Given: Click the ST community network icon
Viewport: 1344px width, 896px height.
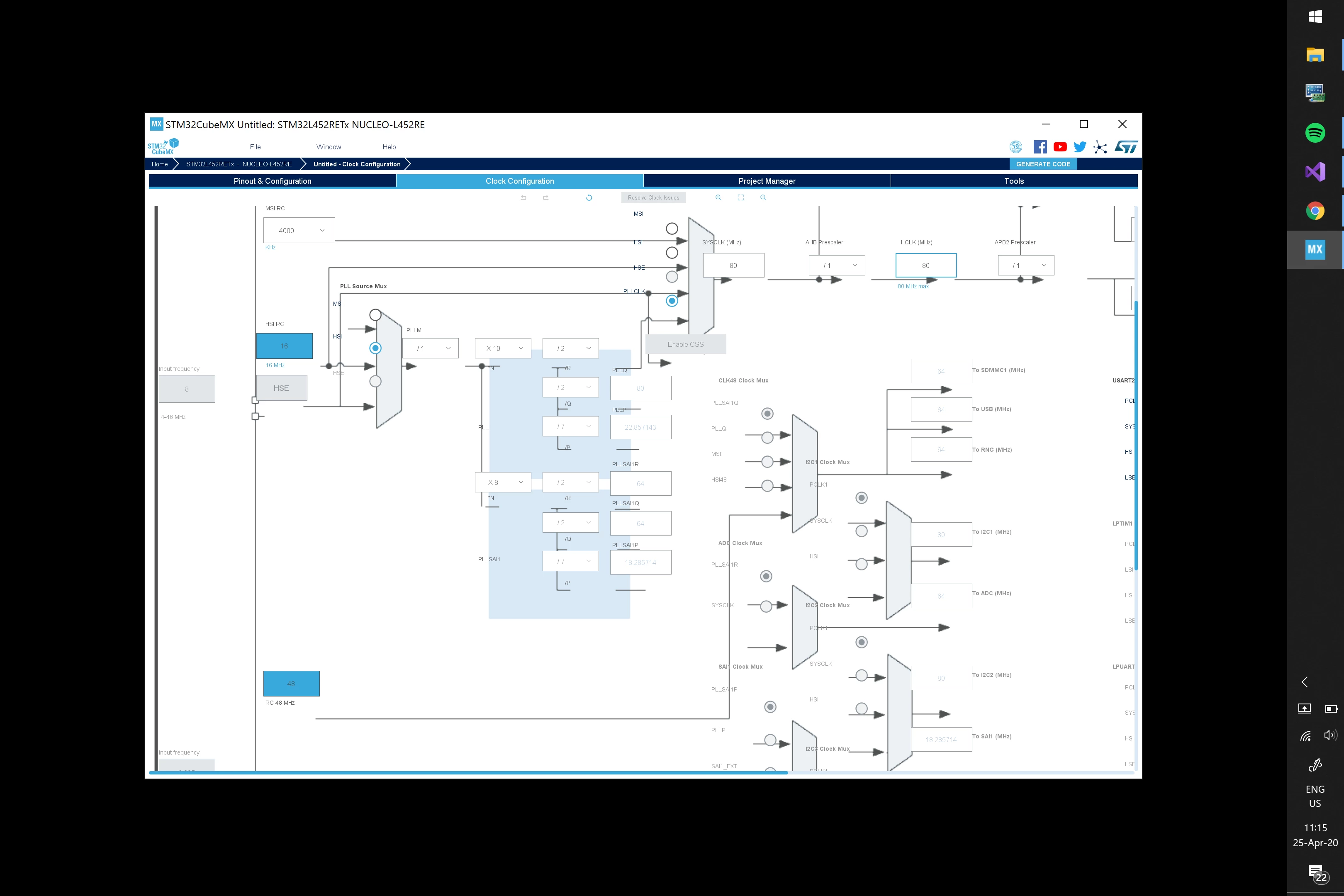Looking at the screenshot, I should (x=1100, y=147).
